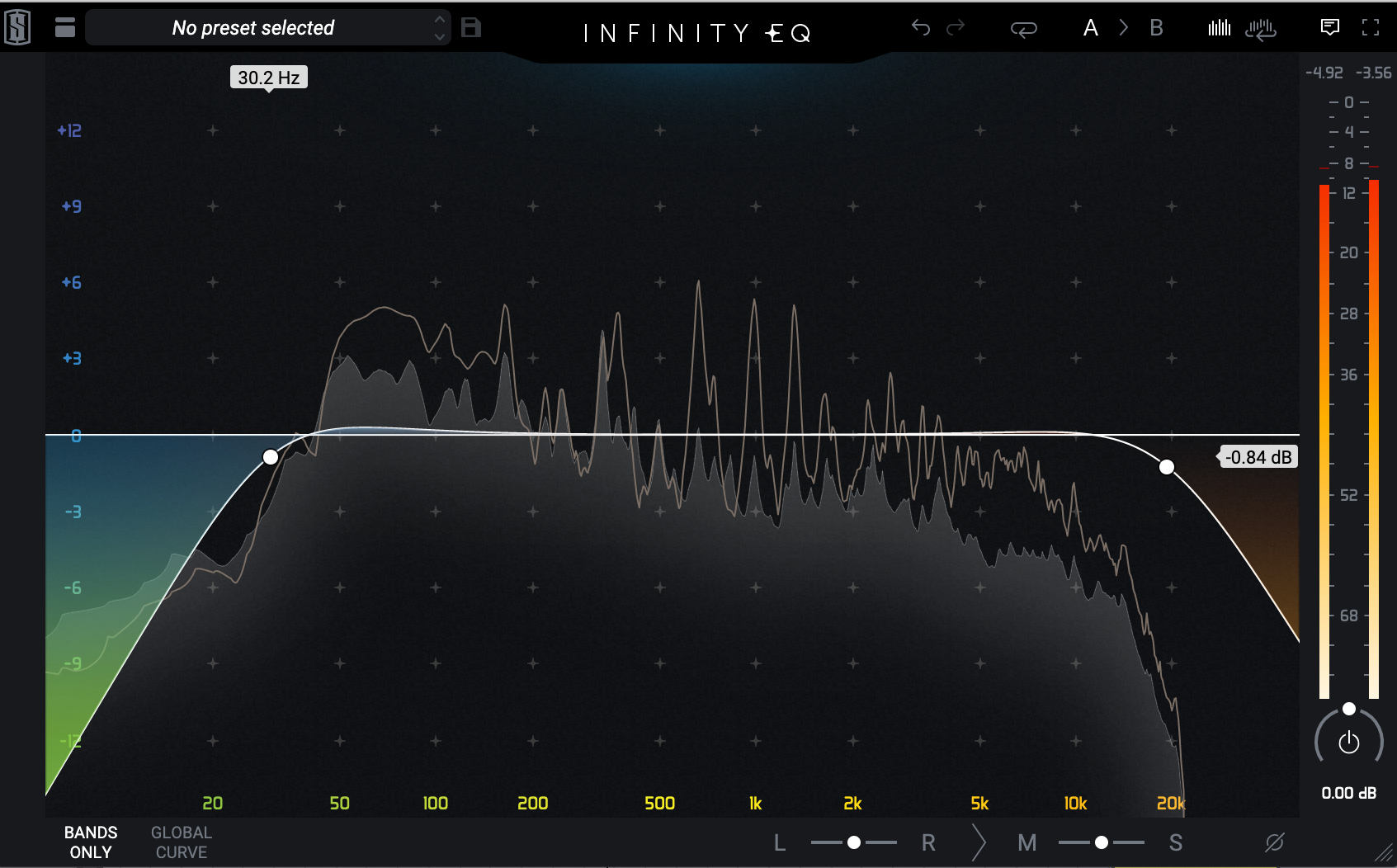Toggle the spectrum grab hand icon

pyautogui.click(x=1260, y=30)
